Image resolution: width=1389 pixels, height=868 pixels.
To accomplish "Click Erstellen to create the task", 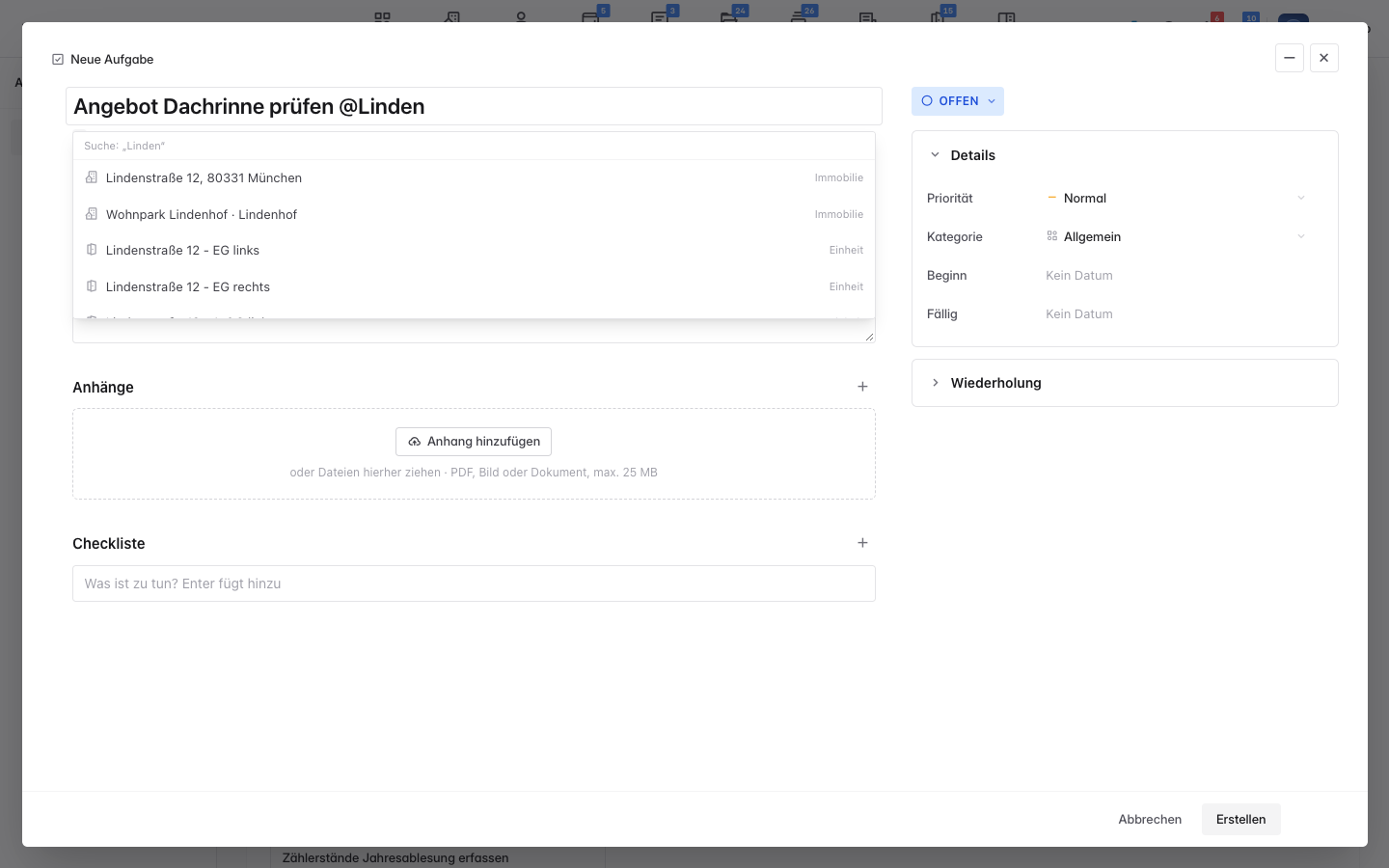I will coord(1240,820).
